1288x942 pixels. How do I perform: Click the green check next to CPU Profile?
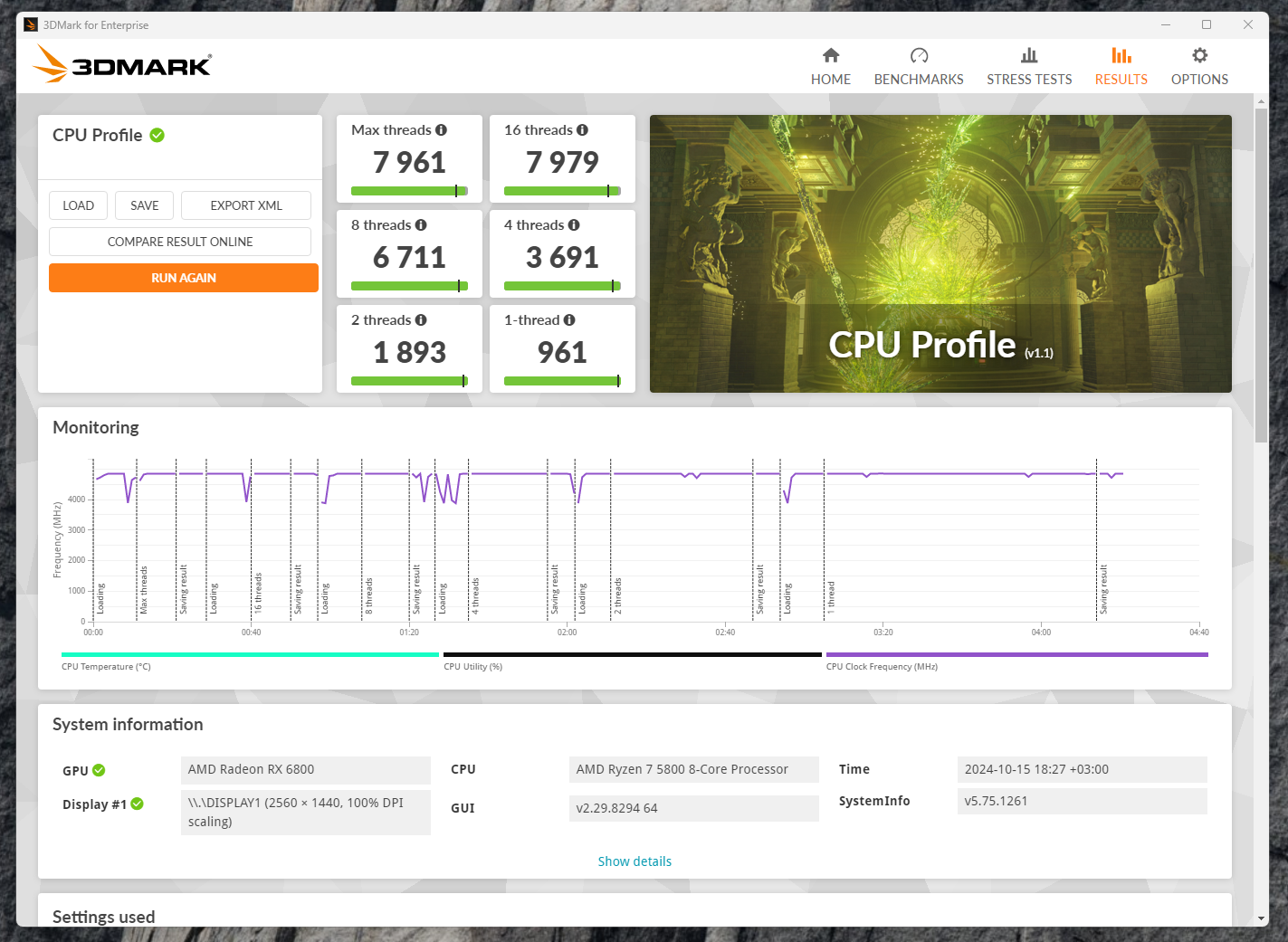157,135
